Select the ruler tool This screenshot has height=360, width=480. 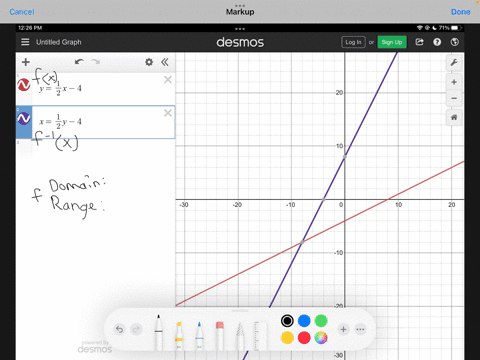point(260,336)
